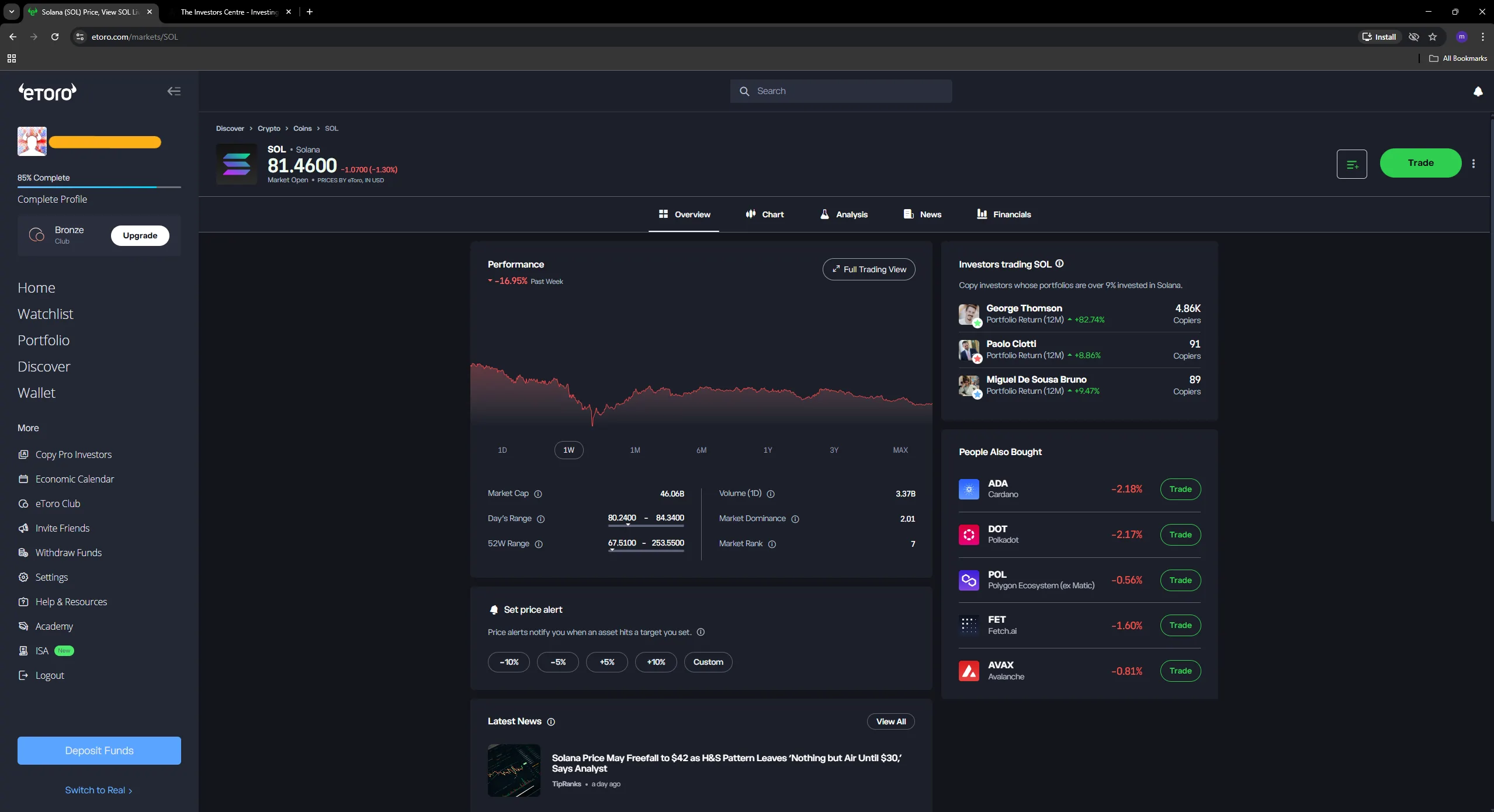Click the Upgrade button

[140, 236]
